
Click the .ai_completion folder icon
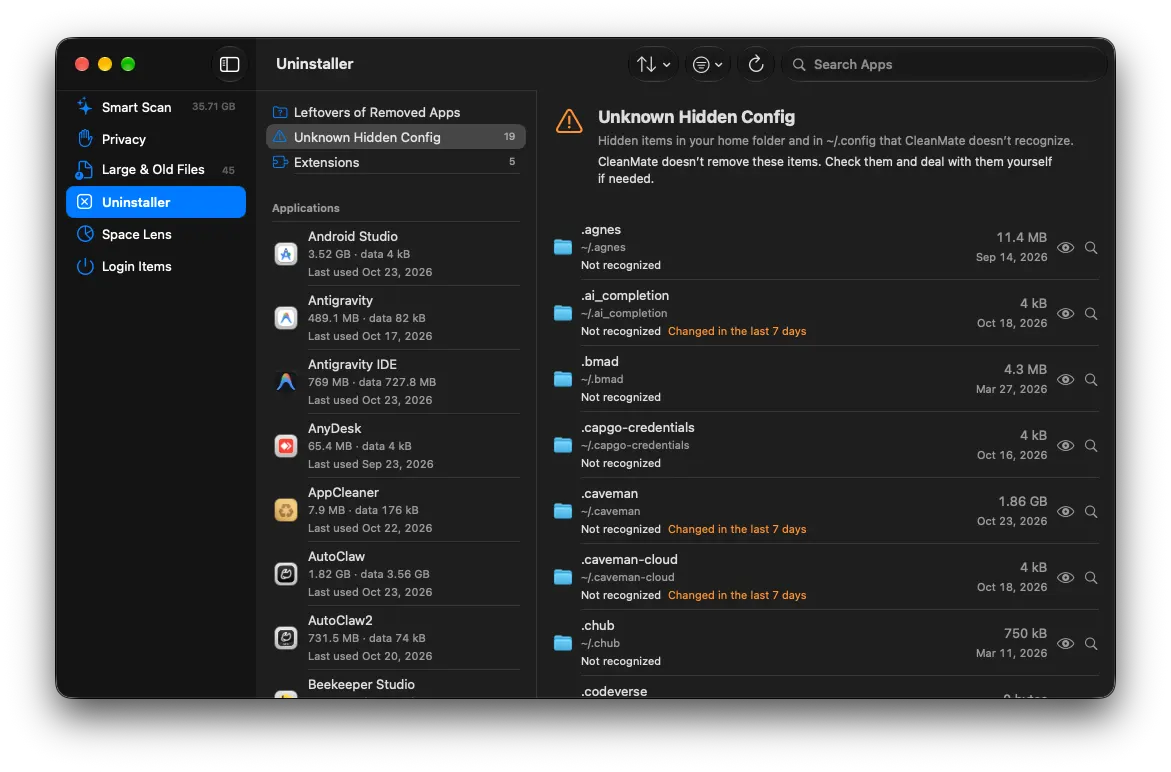pyautogui.click(x=563, y=314)
